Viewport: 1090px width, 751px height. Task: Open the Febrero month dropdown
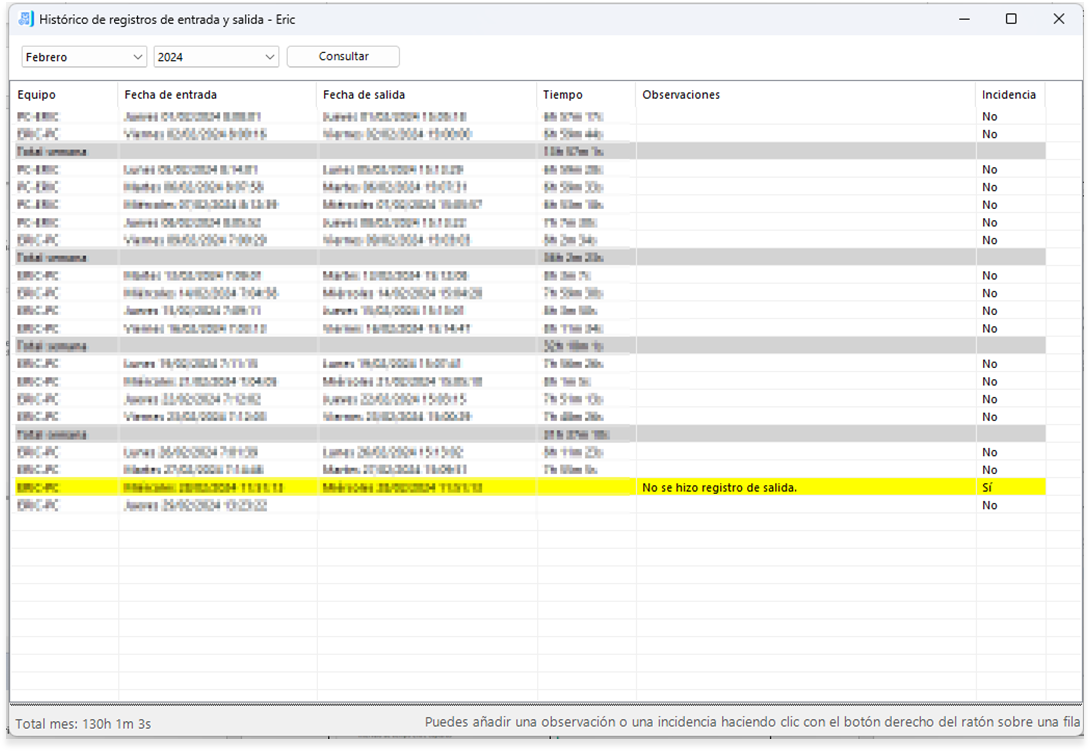pos(83,57)
